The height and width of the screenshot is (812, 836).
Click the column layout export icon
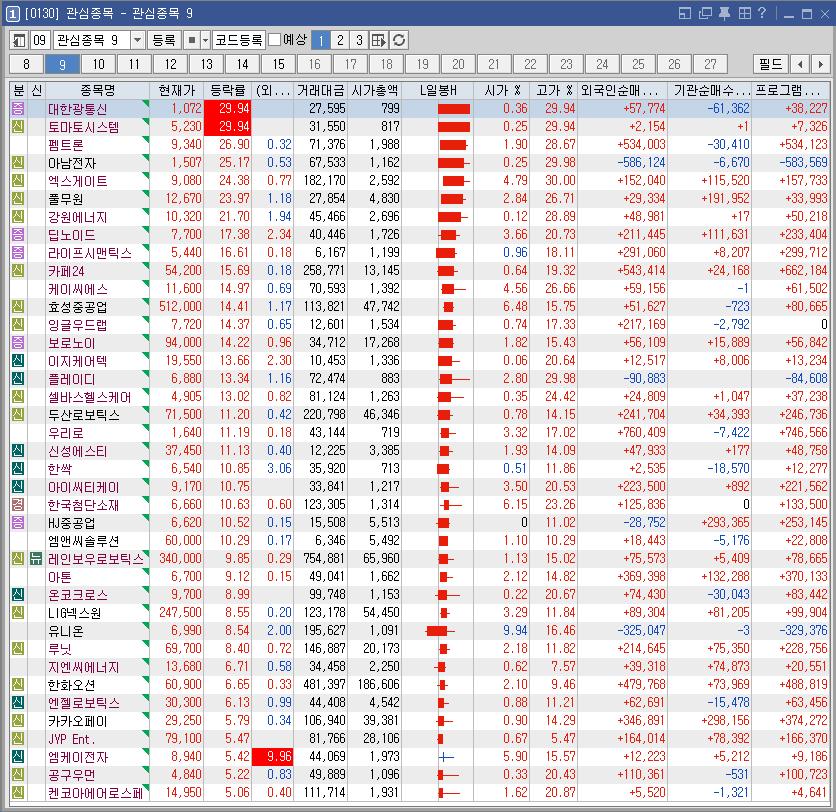[379, 40]
